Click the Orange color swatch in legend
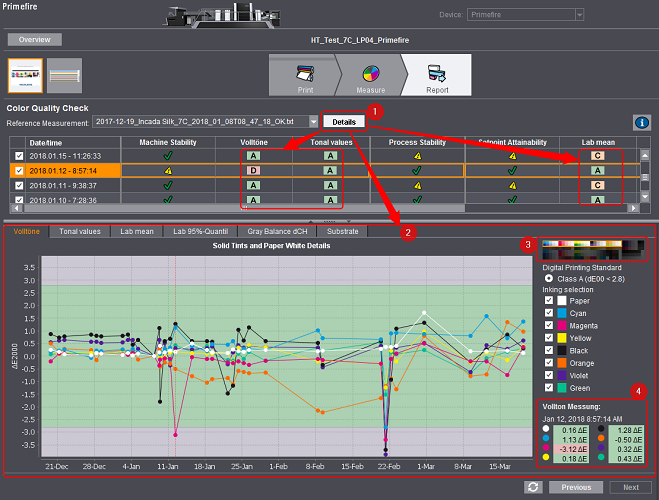This screenshot has width=659, height=500. pos(562,363)
